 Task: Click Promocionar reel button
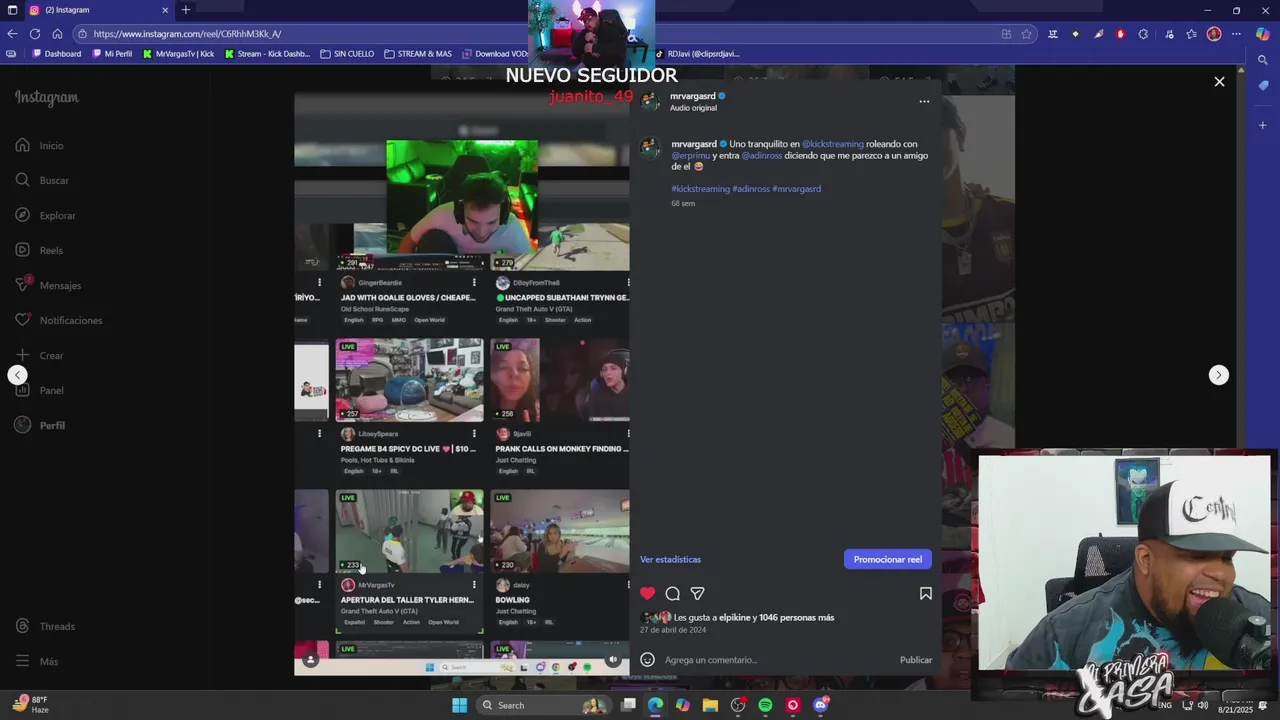point(888,560)
